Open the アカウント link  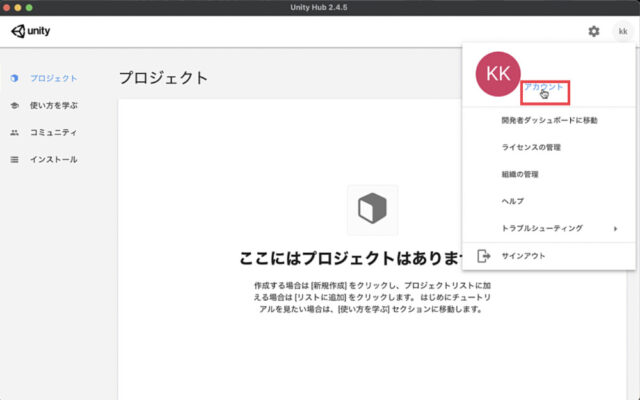tap(543, 87)
